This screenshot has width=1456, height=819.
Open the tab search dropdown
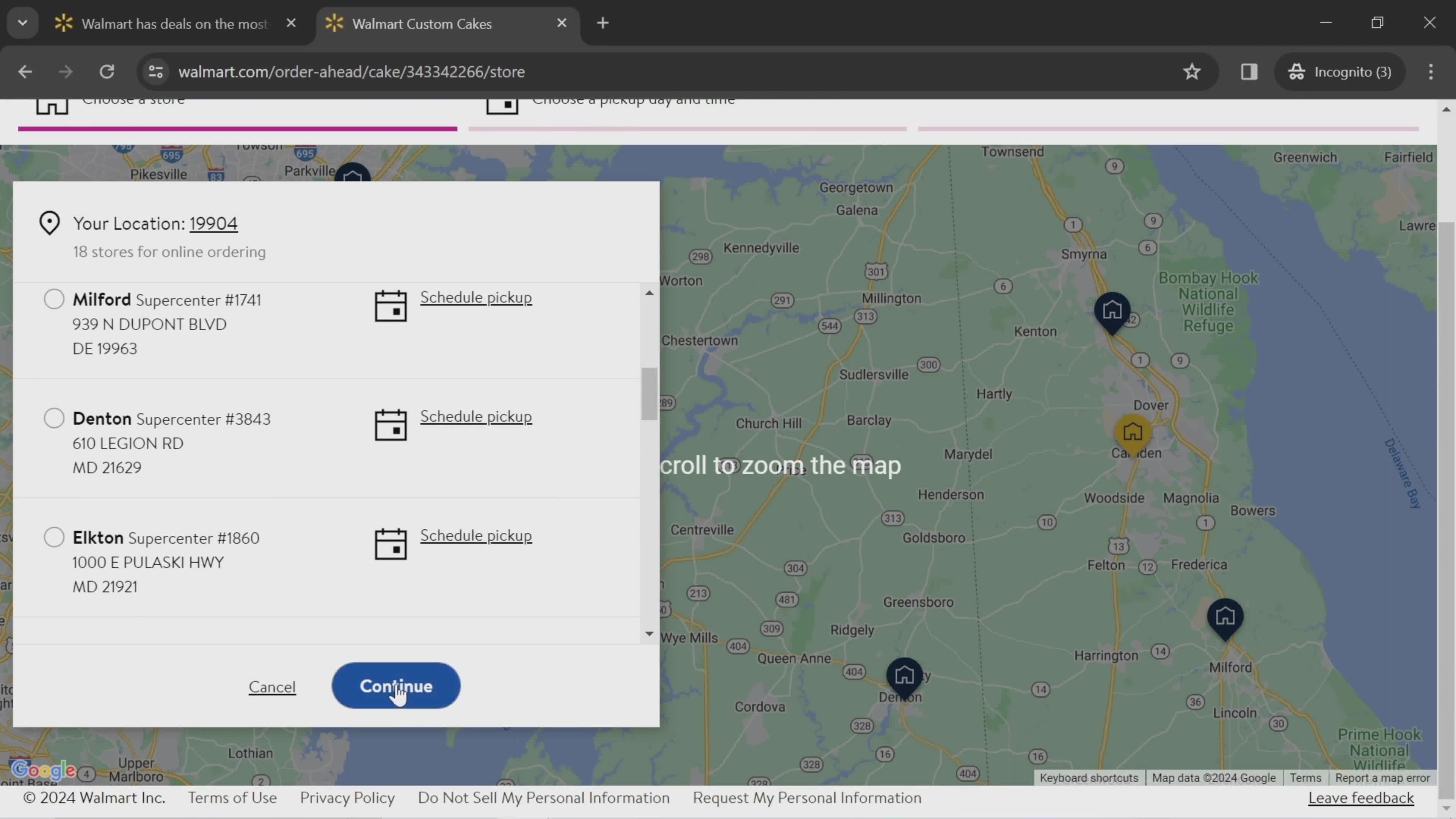pos(23,23)
